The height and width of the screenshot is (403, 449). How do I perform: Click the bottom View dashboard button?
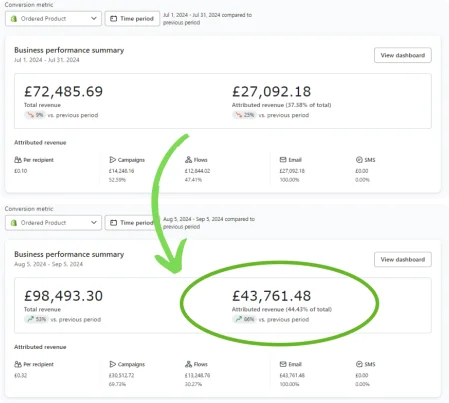click(x=403, y=259)
